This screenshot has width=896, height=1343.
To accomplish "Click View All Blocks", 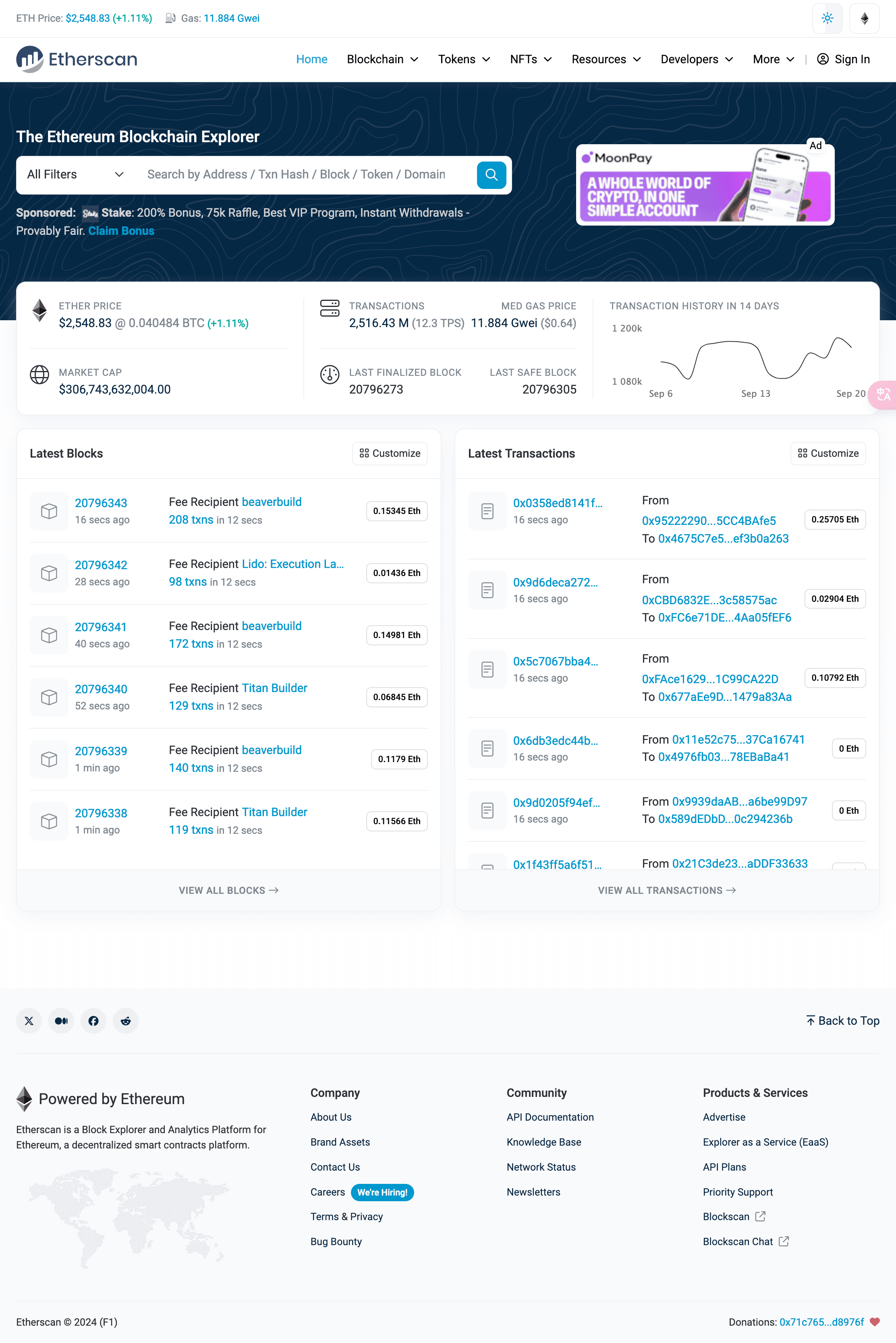I will 228,890.
